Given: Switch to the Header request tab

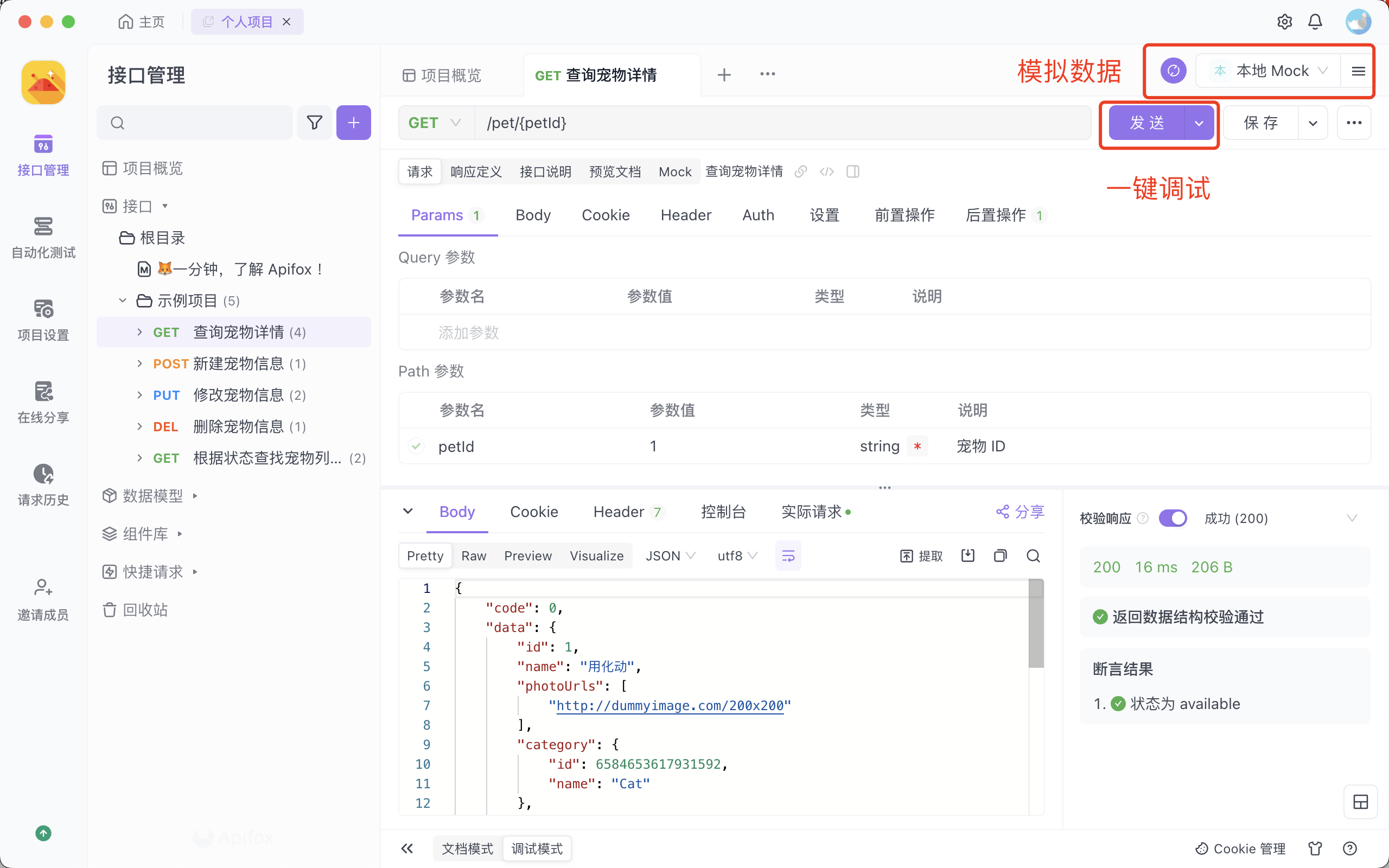Looking at the screenshot, I should pos(685,215).
